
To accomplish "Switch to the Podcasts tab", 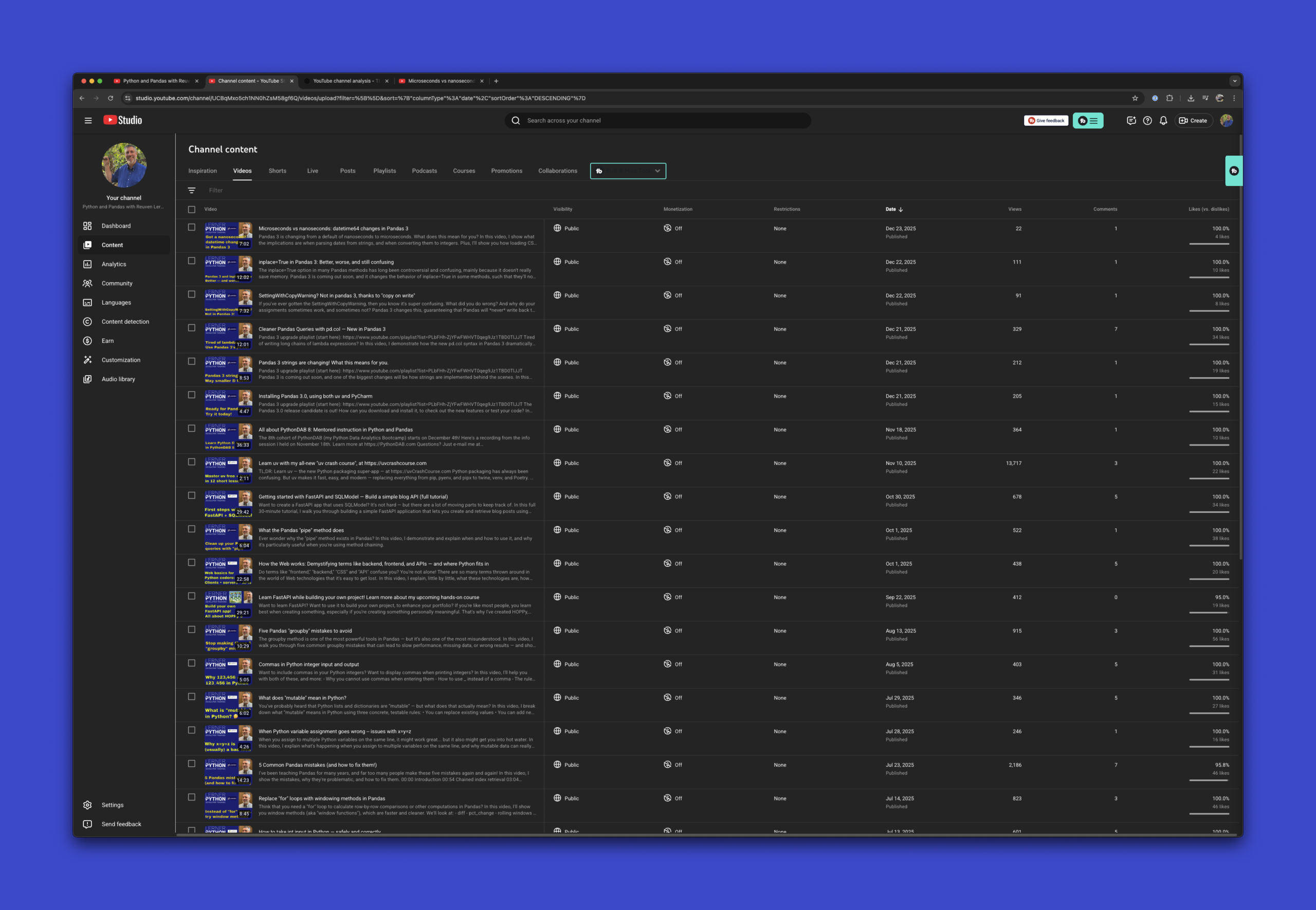I will click(x=425, y=171).
